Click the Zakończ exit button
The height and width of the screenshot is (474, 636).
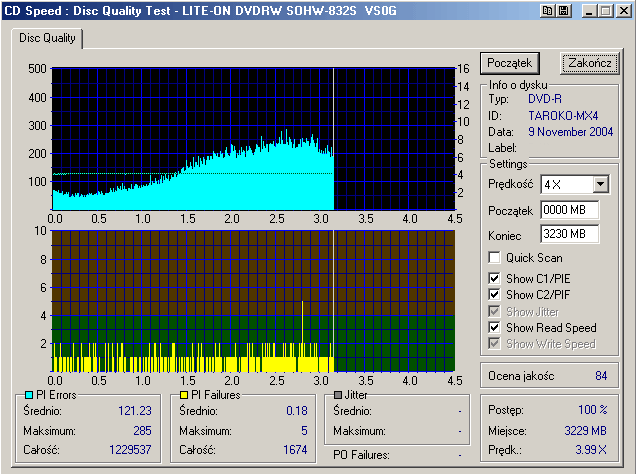589,63
